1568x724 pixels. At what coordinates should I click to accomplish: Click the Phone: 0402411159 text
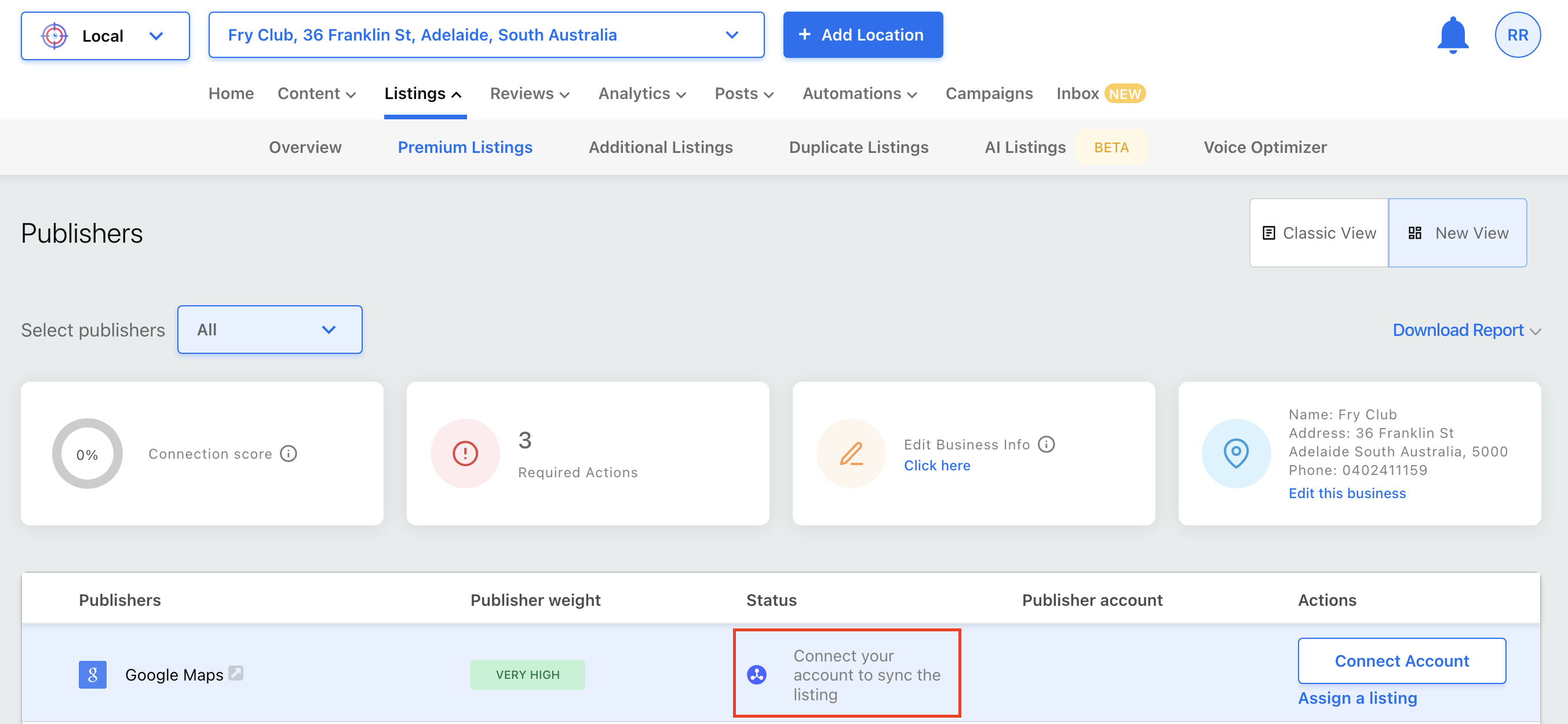1358,470
